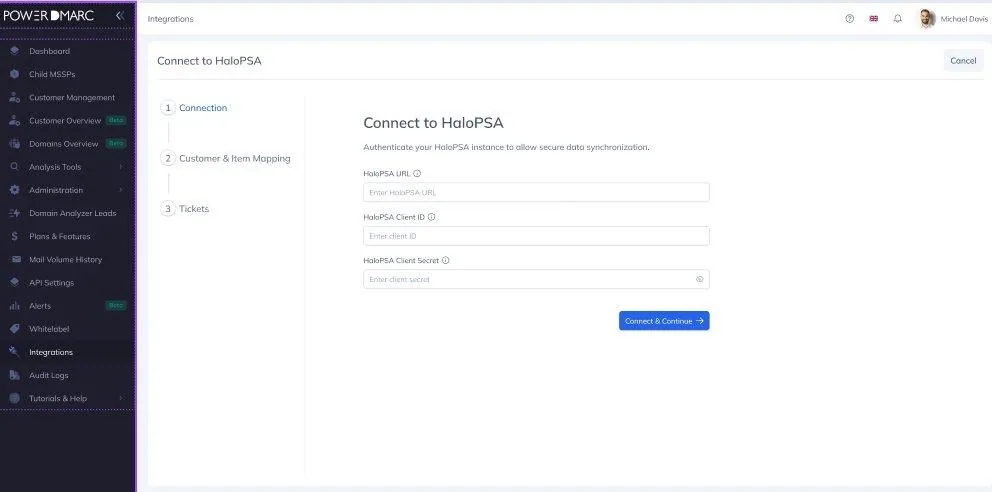This screenshot has width=992, height=492.
Task: Click the API Settings sidebar icon
Action: pyautogui.click(x=15, y=283)
